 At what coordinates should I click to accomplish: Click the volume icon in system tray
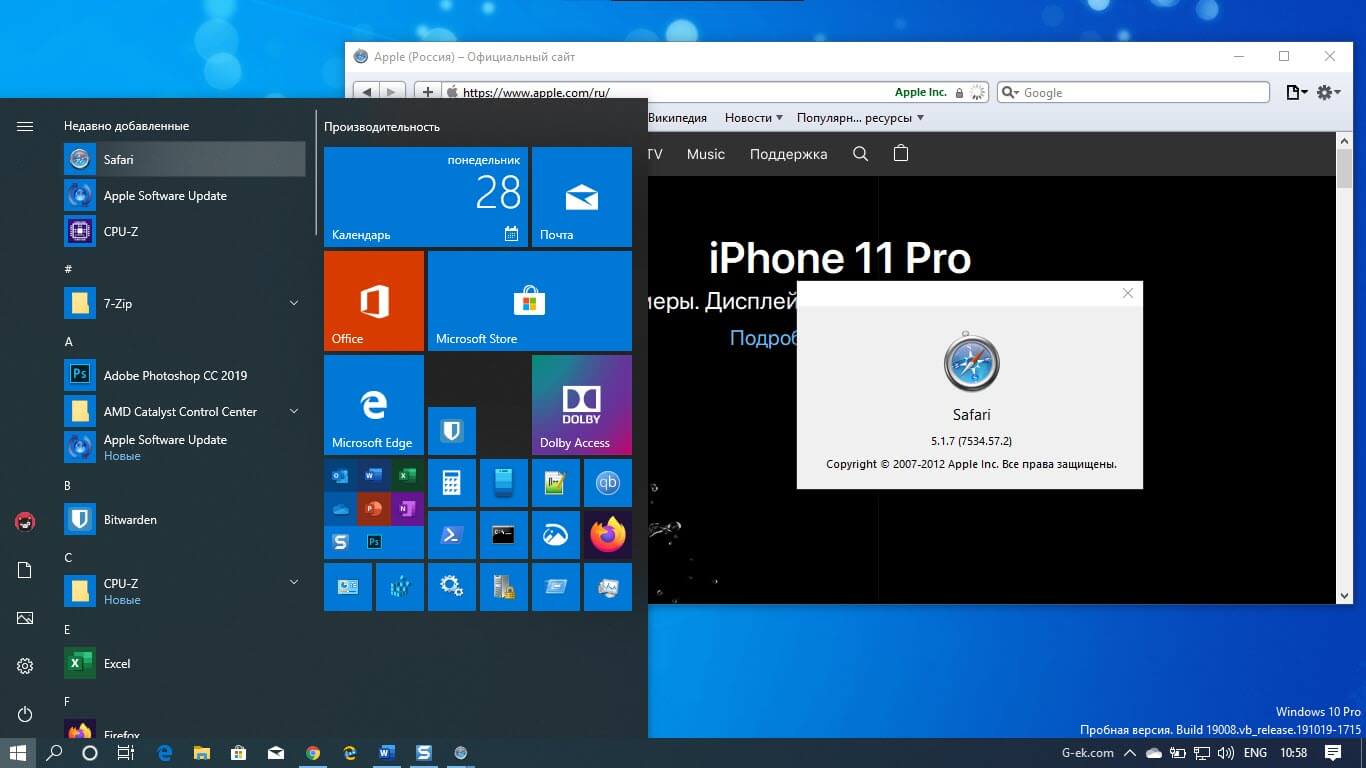tap(1225, 753)
